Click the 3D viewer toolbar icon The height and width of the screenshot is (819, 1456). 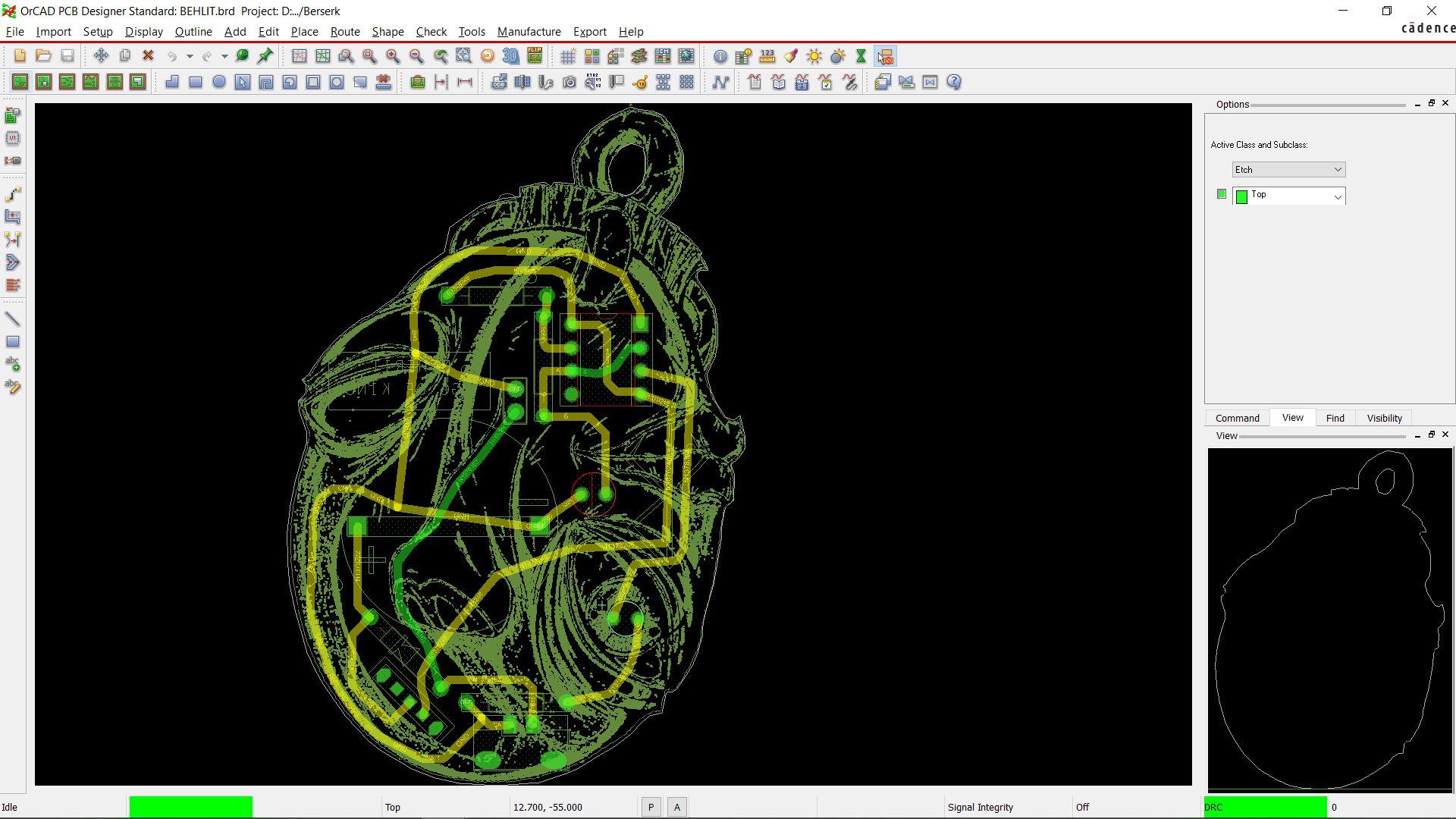pos(510,56)
